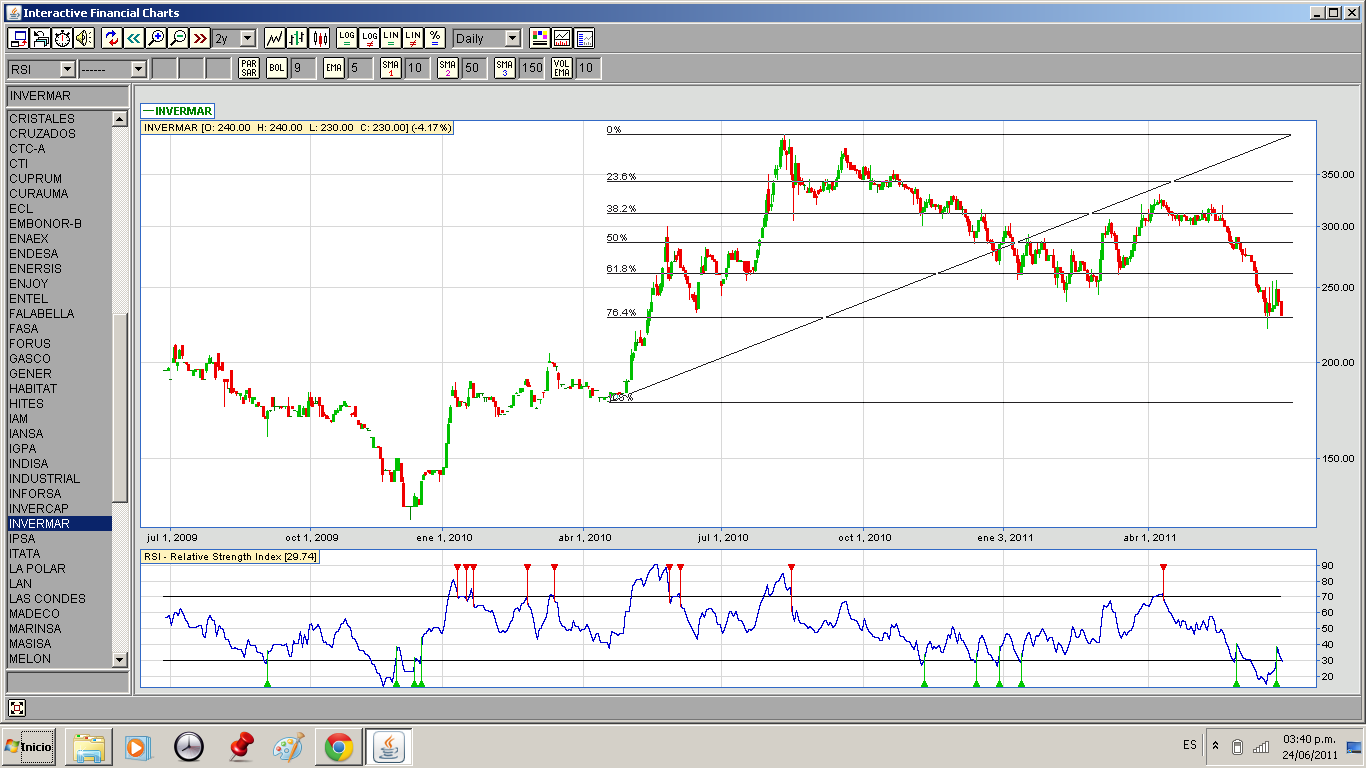Open the color palette settings icon
The width and height of the screenshot is (1366, 768).
pos(540,38)
